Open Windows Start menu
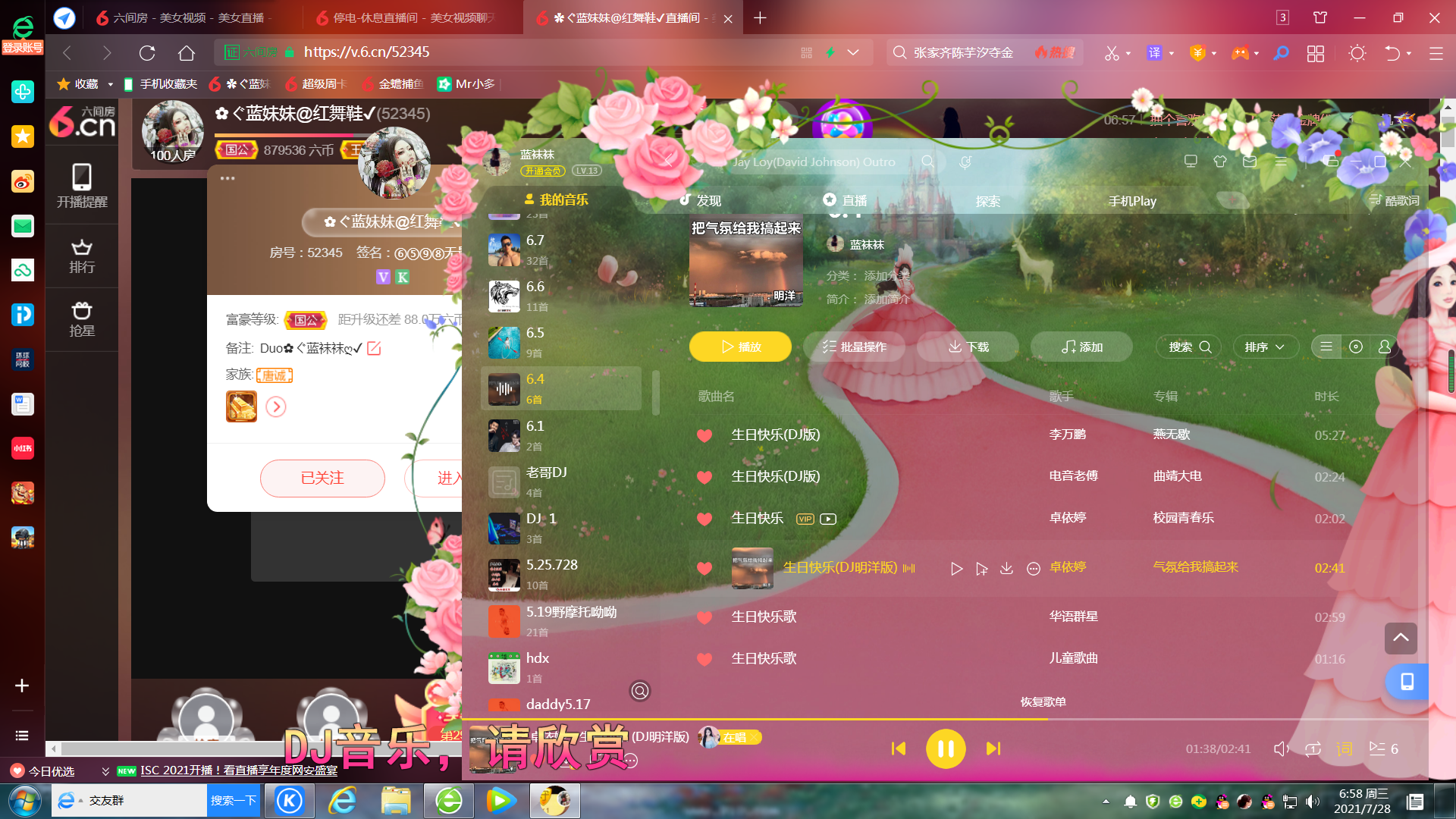The image size is (1456, 819). [x=25, y=800]
